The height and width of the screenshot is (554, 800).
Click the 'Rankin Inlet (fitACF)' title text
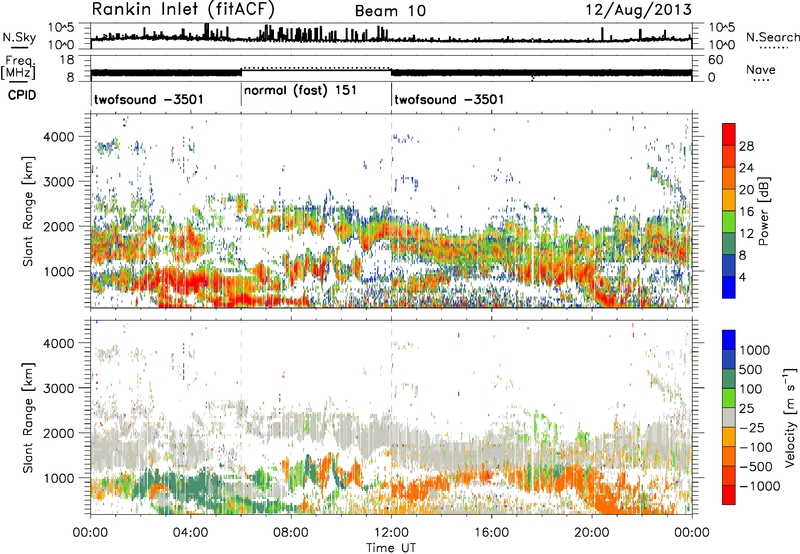(183, 9)
